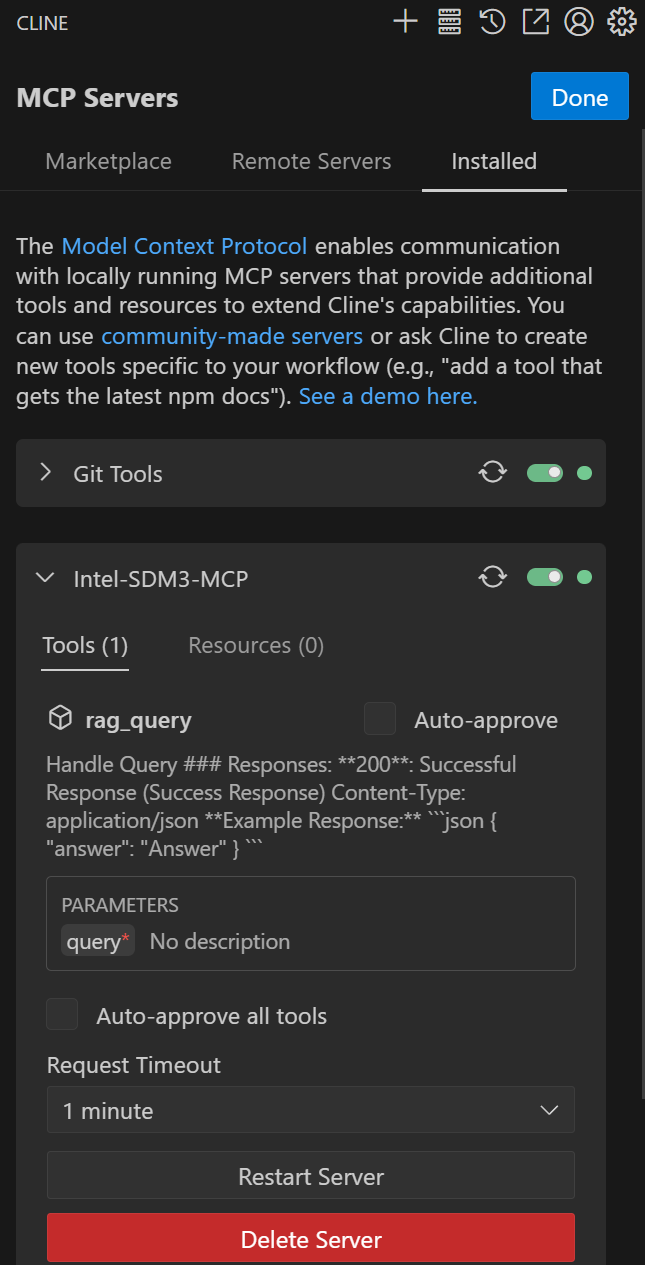Open the Model Context Protocol link
645x1265 pixels.
[185, 246]
